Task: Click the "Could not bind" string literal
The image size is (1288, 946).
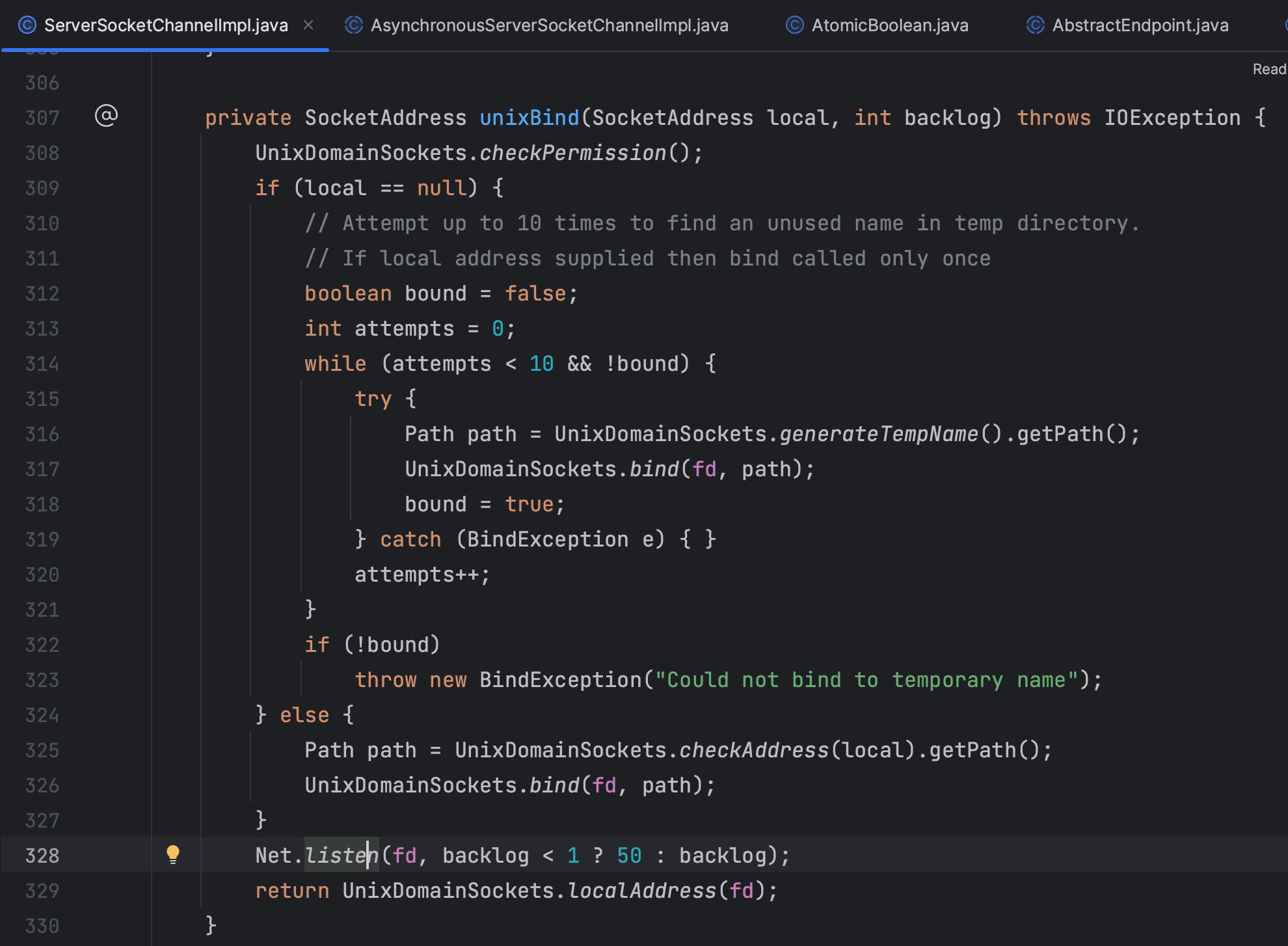Action: [x=865, y=680]
